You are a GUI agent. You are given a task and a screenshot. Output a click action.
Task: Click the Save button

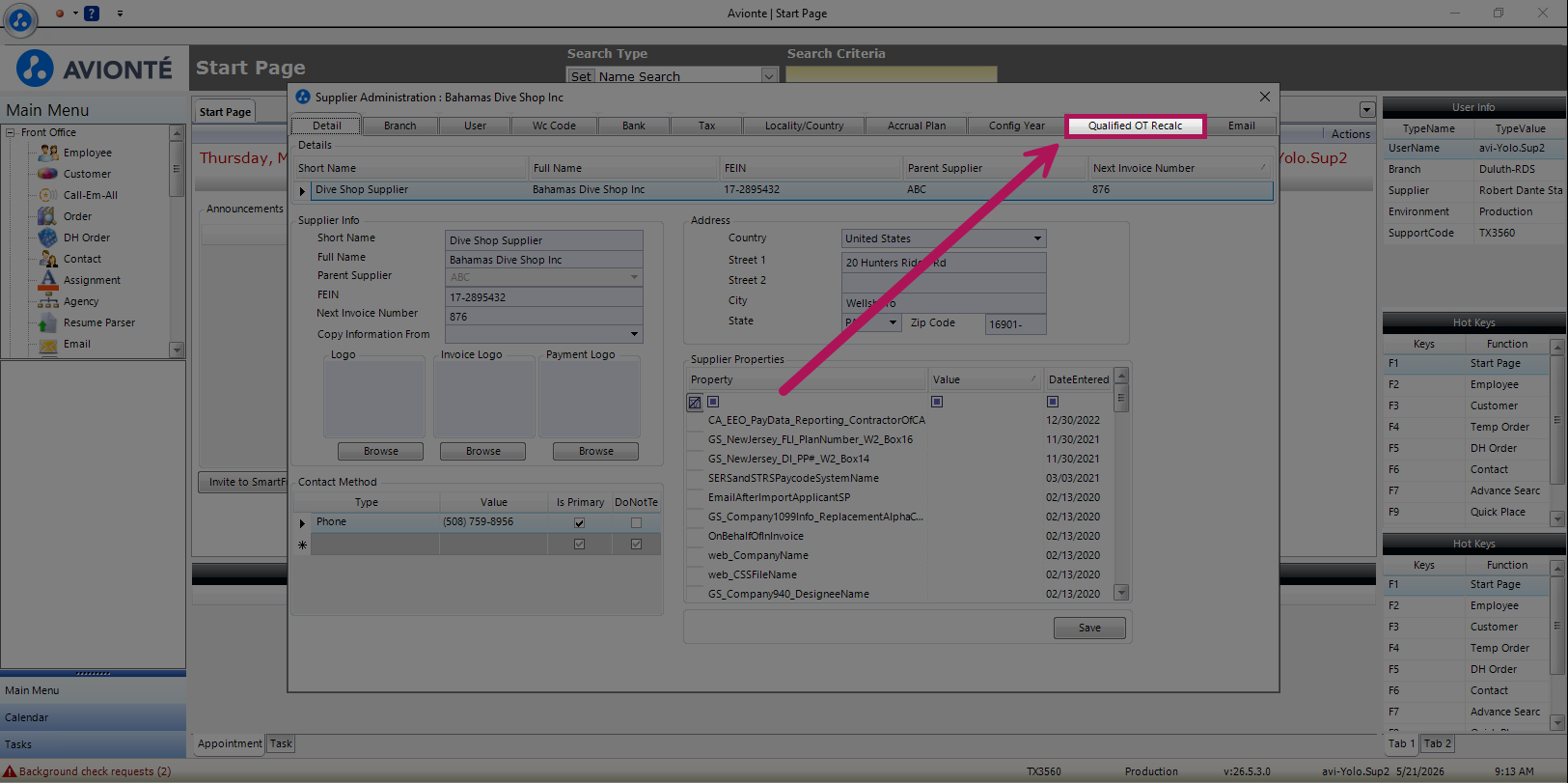pos(1089,628)
